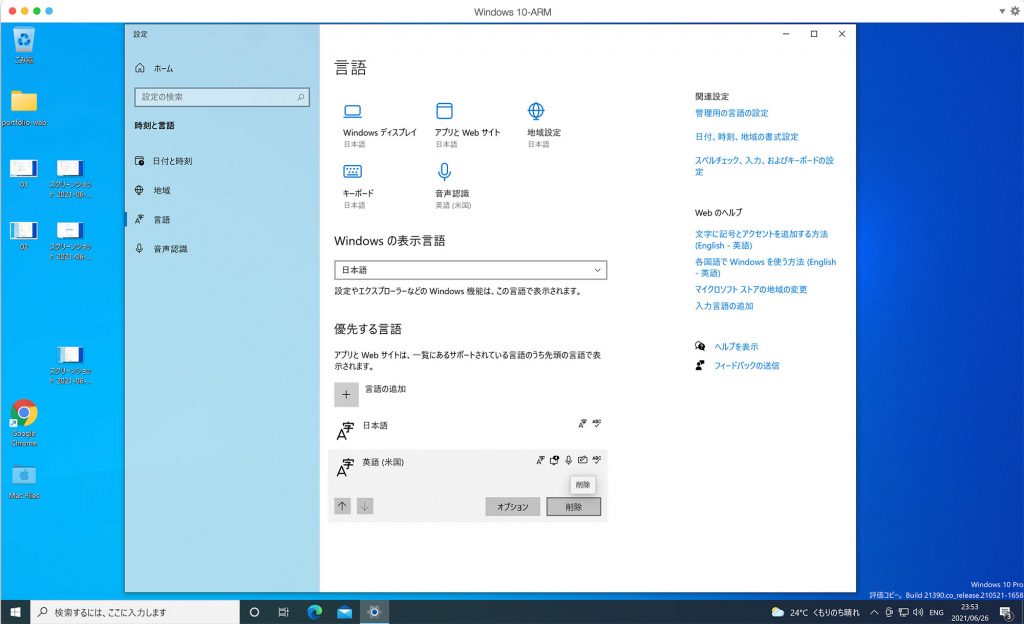
Task: Open Task View on the taskbar
Action: pos(283,612)
